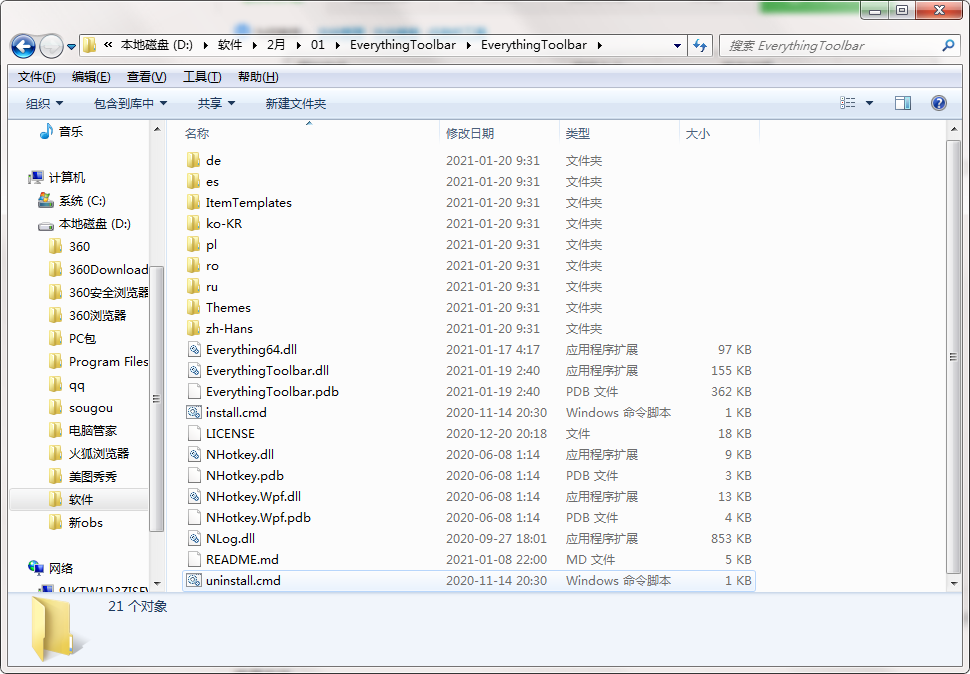Viewport: 970px width, 674px height.
Task: Sort by 类型 column header
Action: click(578, 133)
